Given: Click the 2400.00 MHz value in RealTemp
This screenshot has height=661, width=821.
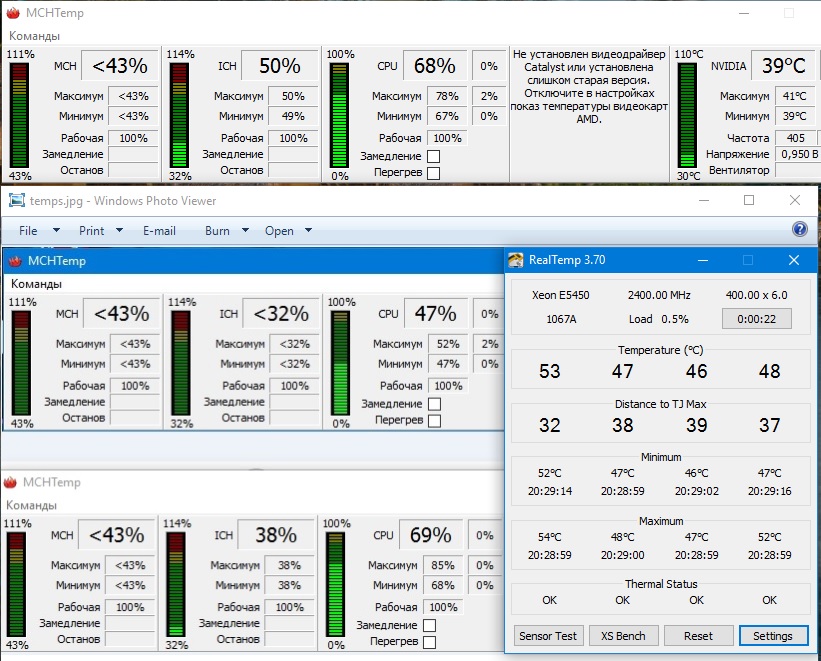Looking at the screenshot, I should click(659, 295).
